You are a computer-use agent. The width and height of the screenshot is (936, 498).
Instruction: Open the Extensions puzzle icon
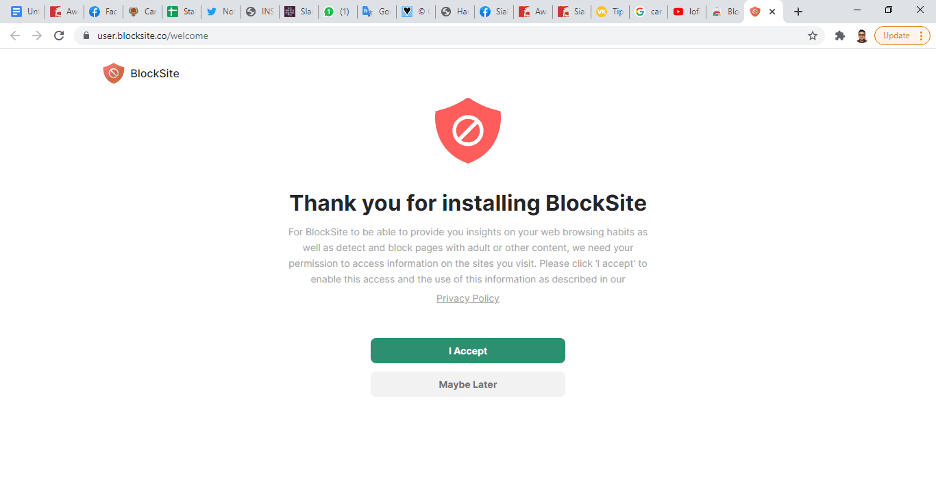pos(840,36)
